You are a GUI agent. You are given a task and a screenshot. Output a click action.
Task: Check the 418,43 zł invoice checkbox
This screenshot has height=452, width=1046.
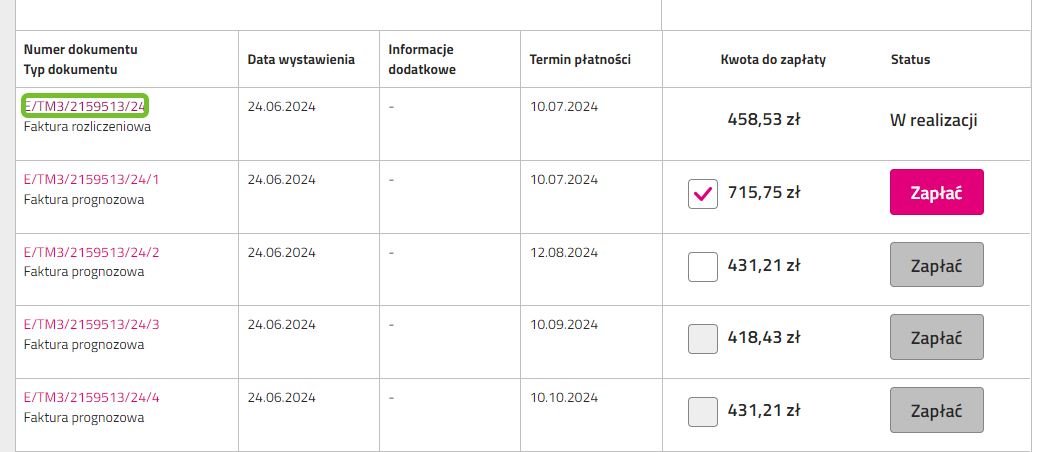point(702,339)
